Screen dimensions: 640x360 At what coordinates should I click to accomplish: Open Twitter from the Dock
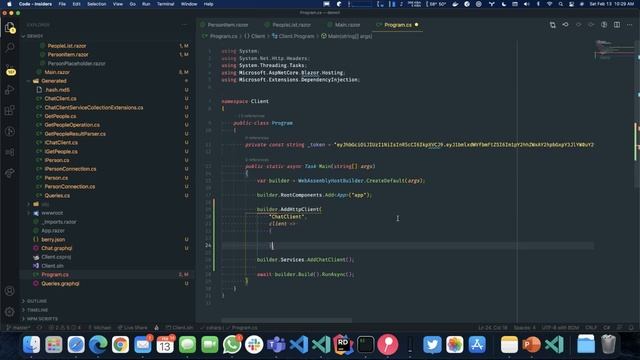[x=432, y=345]
